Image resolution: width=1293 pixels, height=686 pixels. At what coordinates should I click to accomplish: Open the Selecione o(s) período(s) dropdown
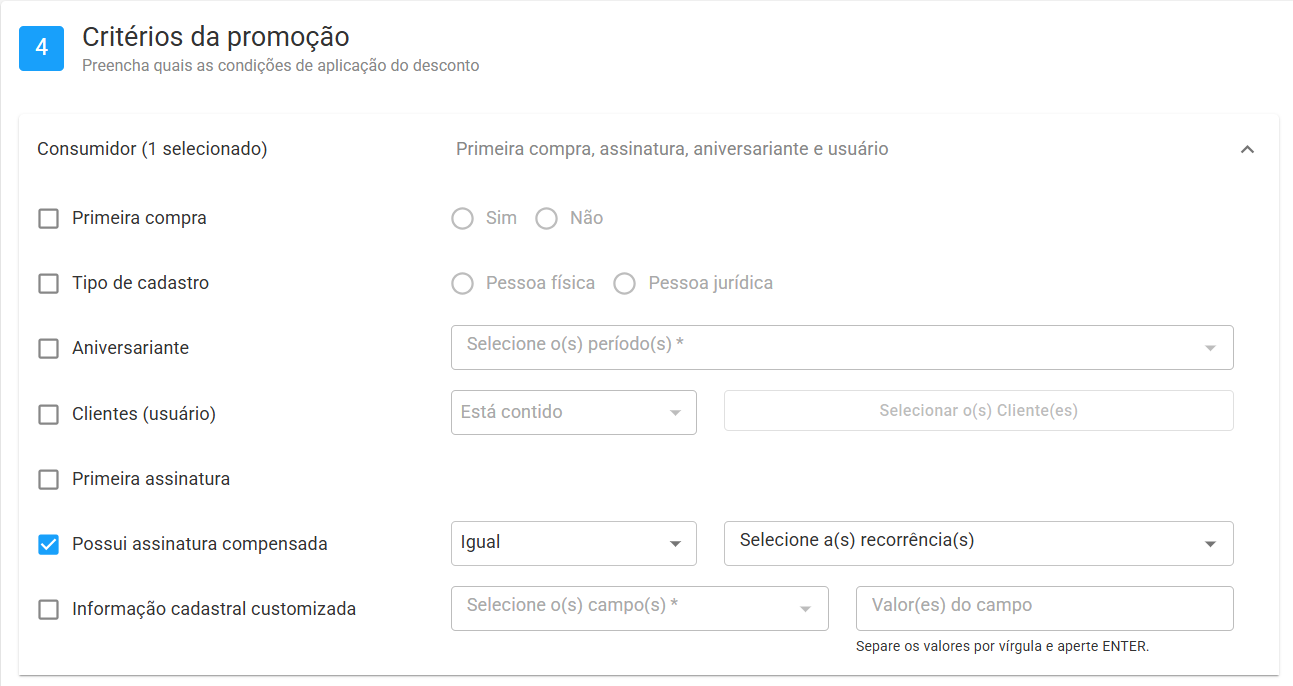tap(842, 347)
